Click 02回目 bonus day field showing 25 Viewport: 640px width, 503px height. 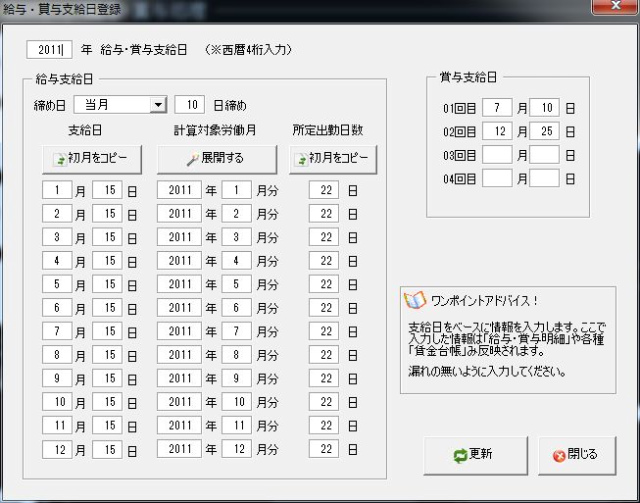544,131
